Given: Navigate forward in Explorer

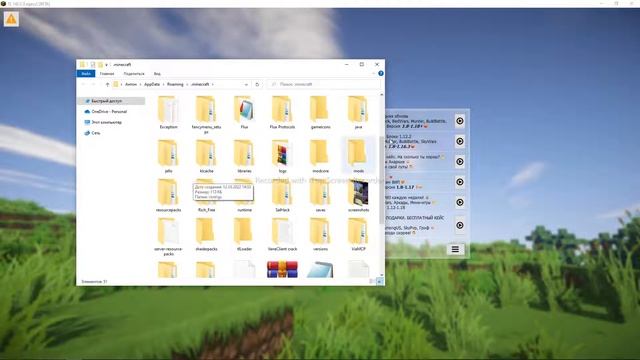Looking at the screenshot, I should [x=93, y=84].
